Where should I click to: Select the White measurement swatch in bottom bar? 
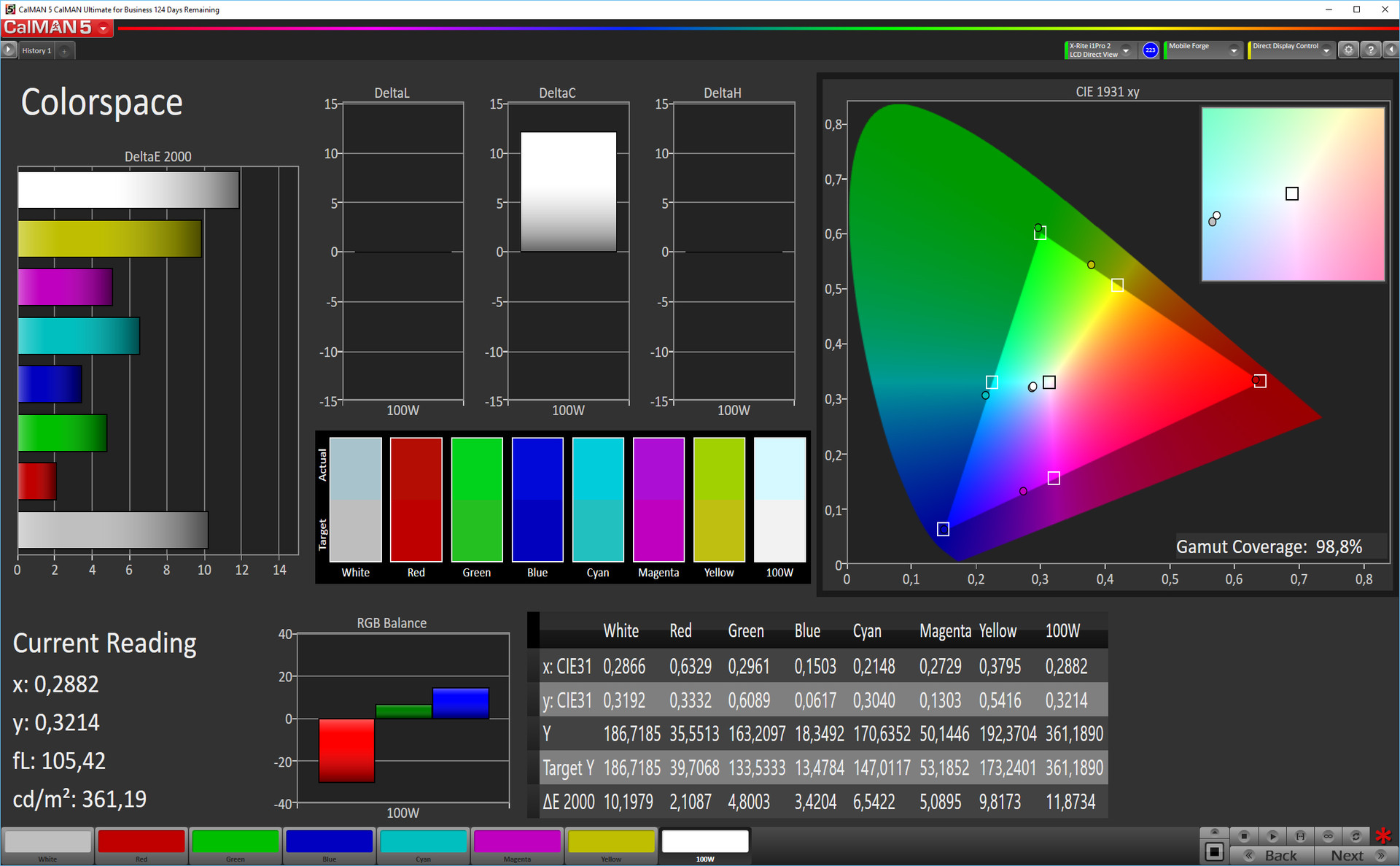coord(48,846)
